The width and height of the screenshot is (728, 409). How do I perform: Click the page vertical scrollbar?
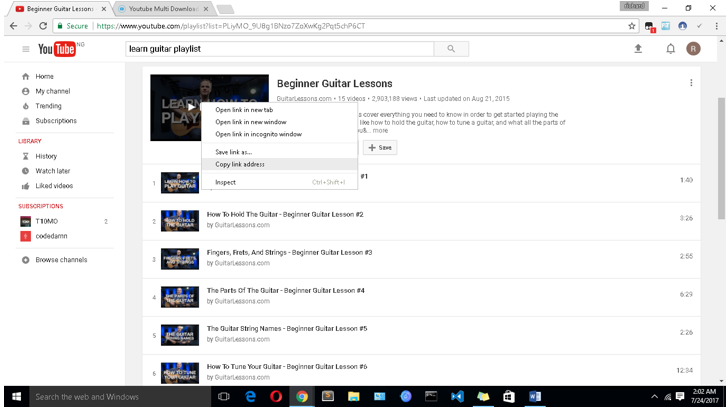721,158
